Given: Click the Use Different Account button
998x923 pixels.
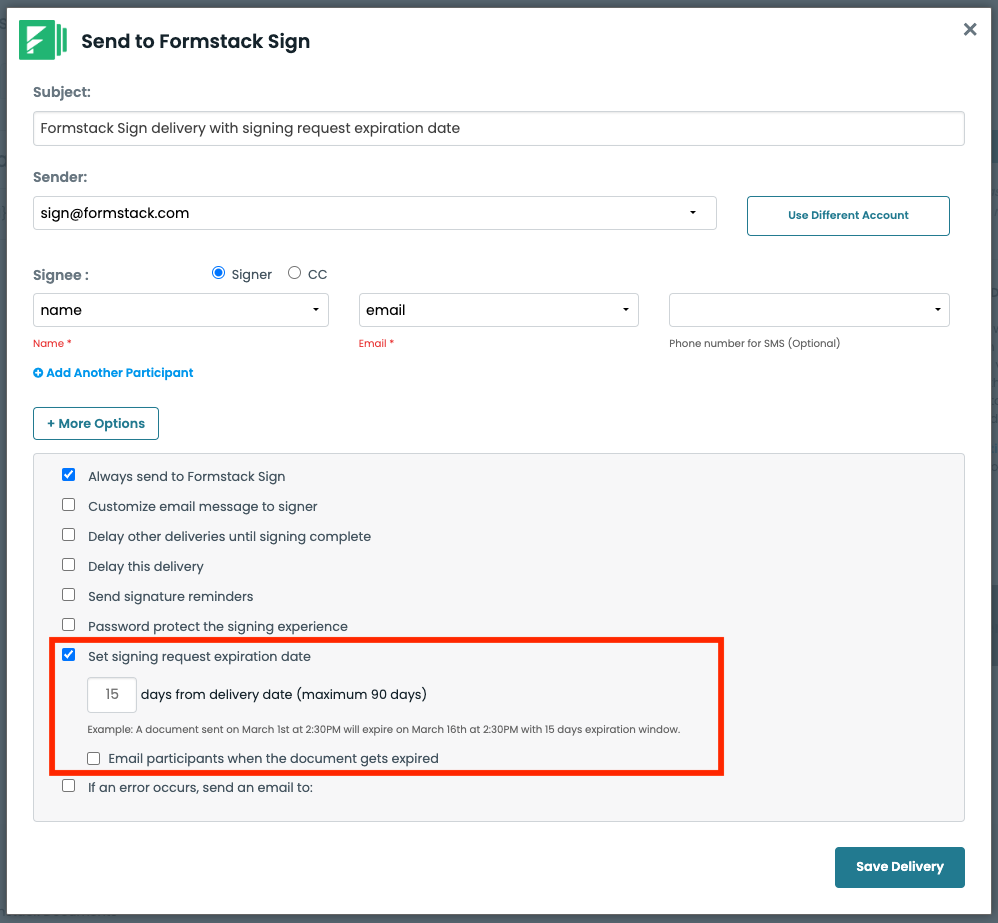Looking at the screenshot, I should [x=848, y=216].
